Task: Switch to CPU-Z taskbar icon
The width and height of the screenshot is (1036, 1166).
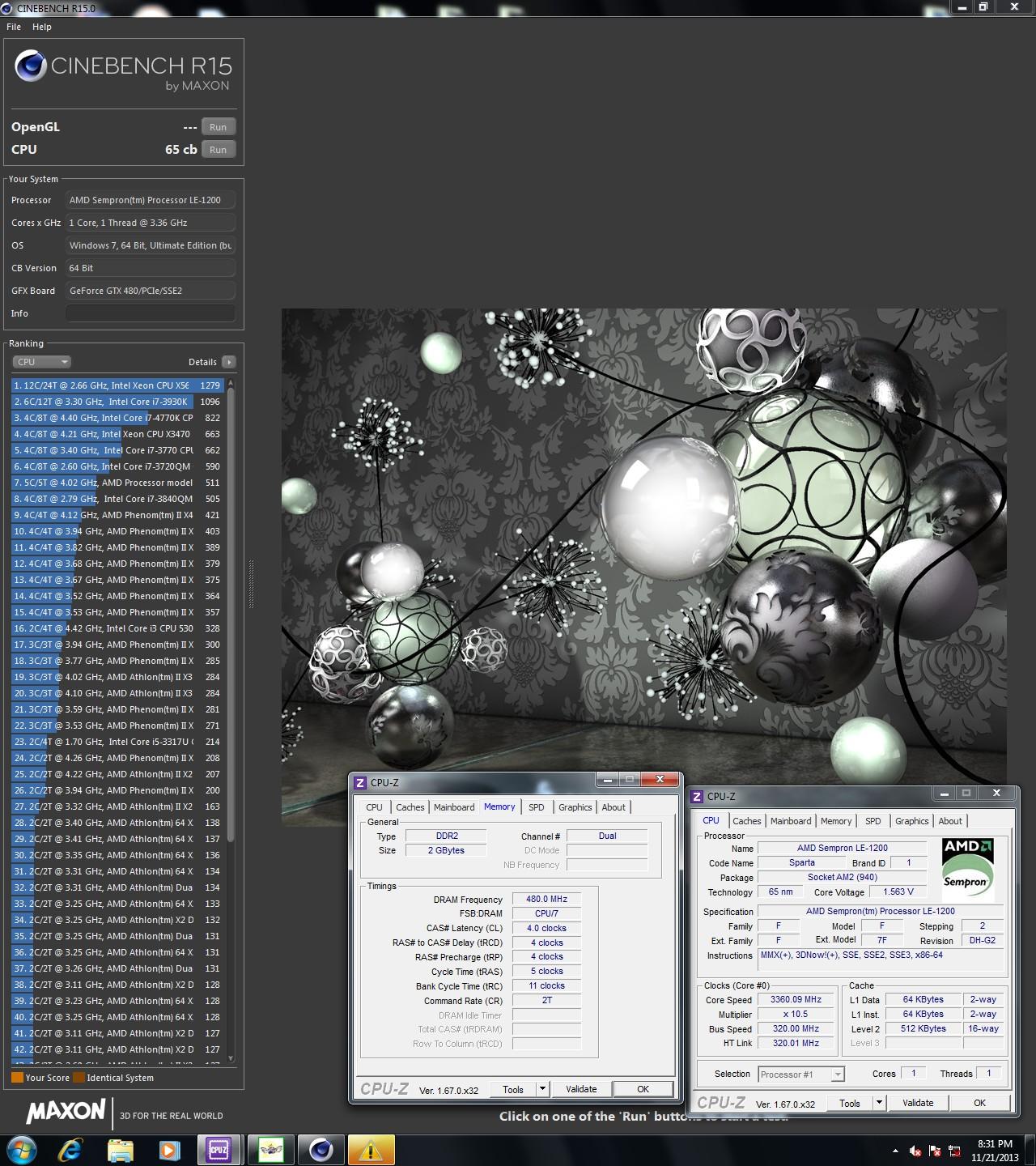Action: [x=219, y=1150]
